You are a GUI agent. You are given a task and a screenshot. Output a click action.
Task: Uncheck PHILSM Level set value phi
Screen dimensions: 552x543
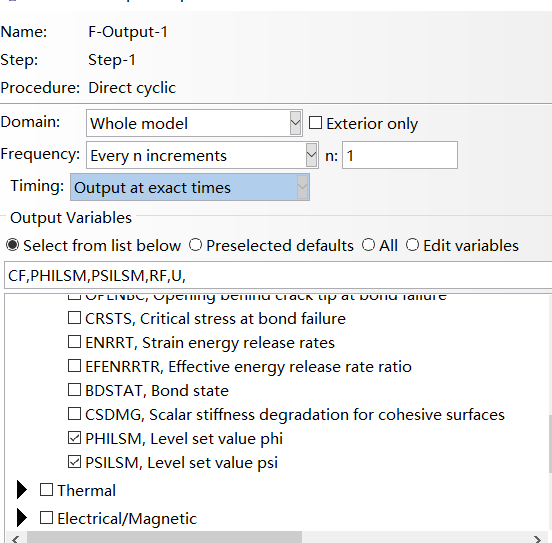74,438
